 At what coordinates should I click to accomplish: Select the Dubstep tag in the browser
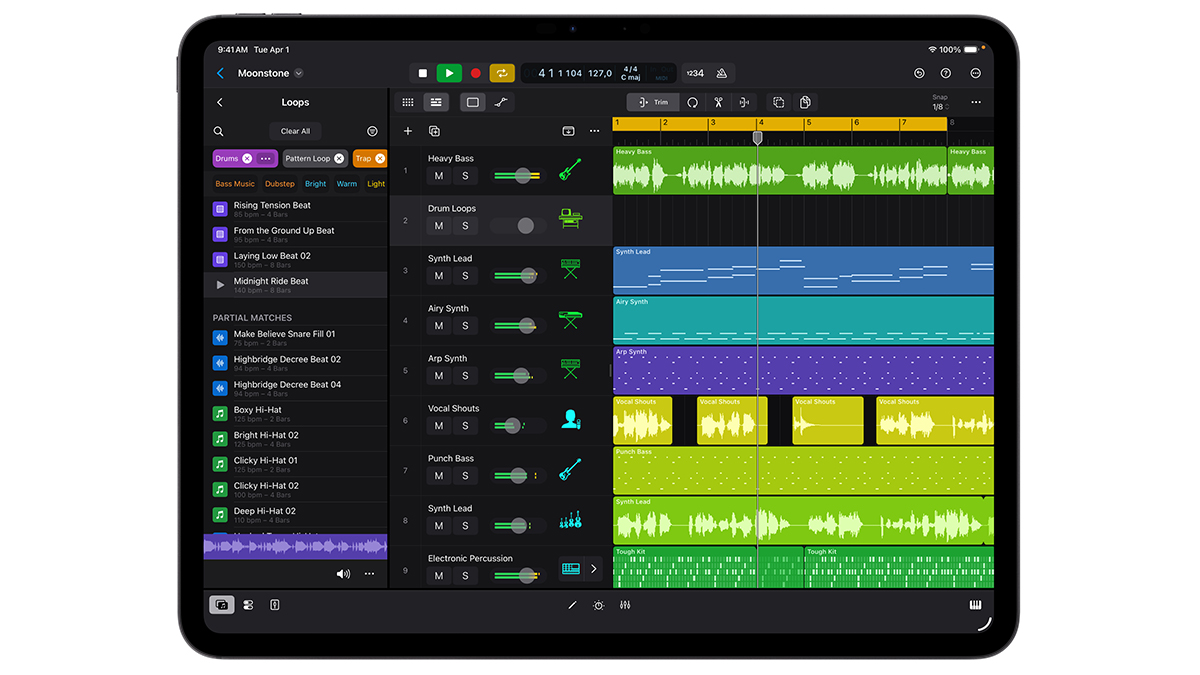[279, 183]
